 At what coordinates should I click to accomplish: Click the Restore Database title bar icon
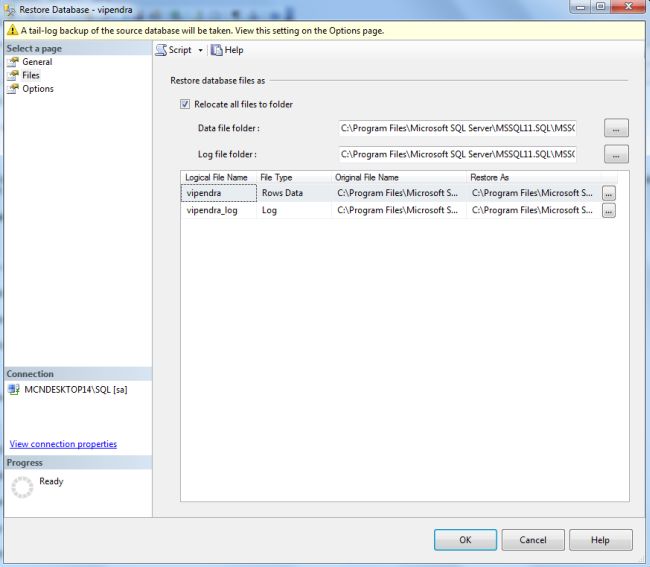[x=10, y=10]
